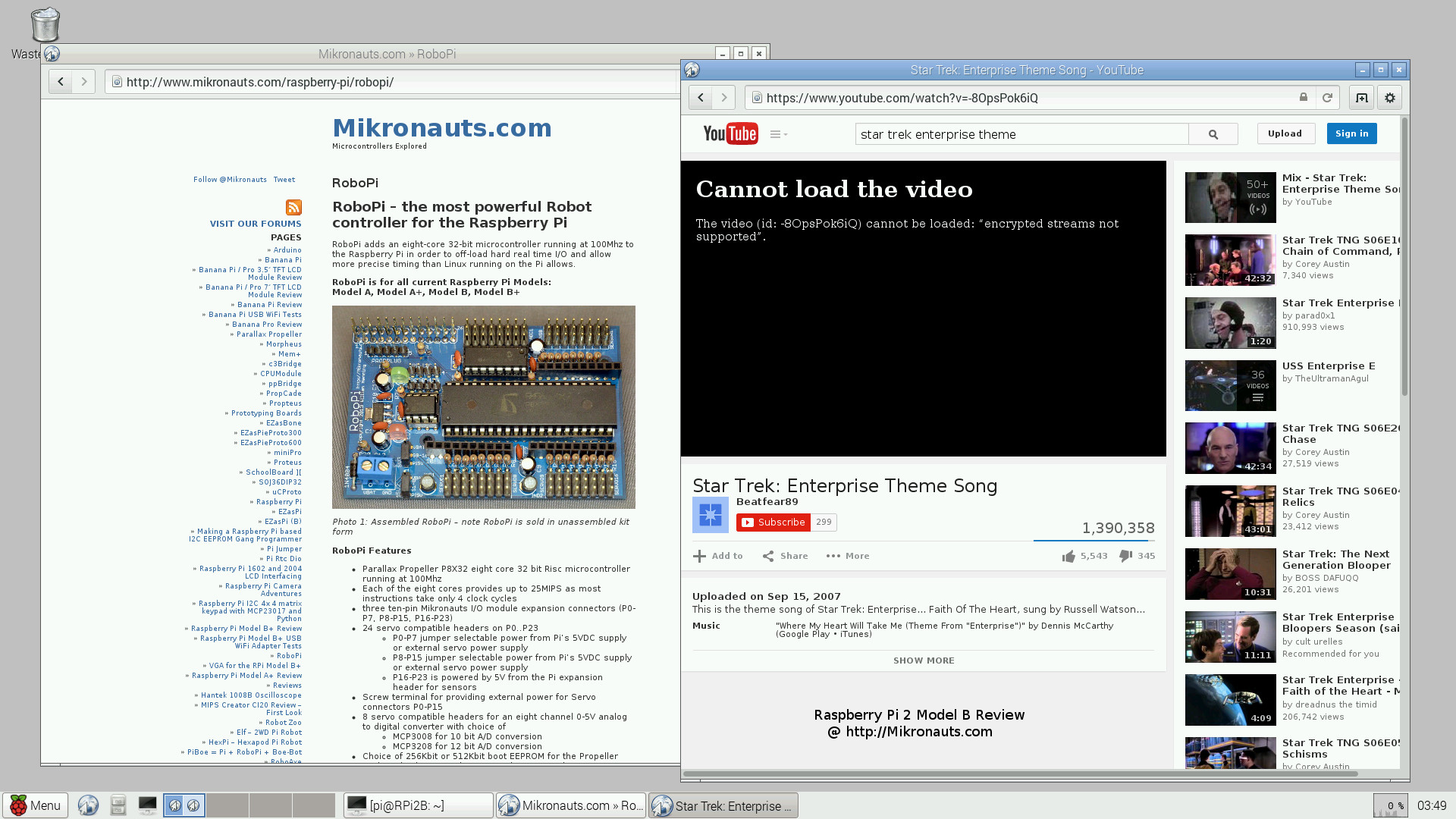1456x819 pixels.
Task: Open the 1:20 Star Trek Enterprise video thumbnail
Action: tap(1230, 323)
